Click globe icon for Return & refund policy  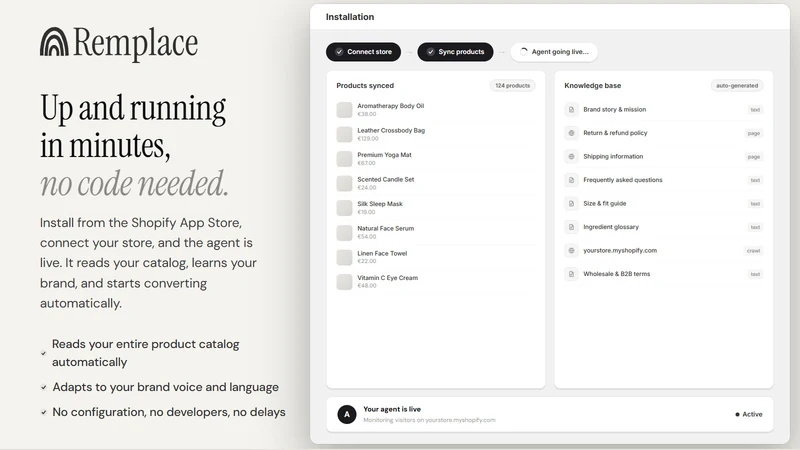click(x=571, y=133)
